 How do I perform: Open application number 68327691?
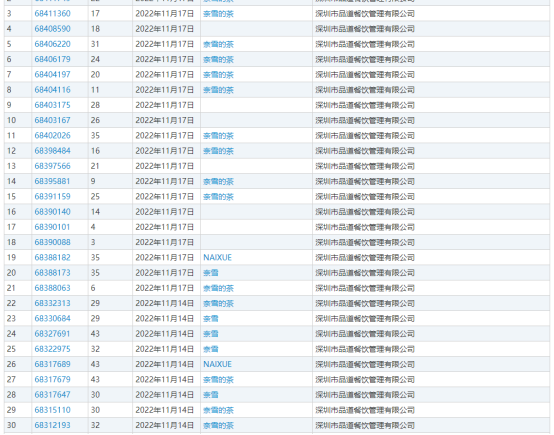52,334
